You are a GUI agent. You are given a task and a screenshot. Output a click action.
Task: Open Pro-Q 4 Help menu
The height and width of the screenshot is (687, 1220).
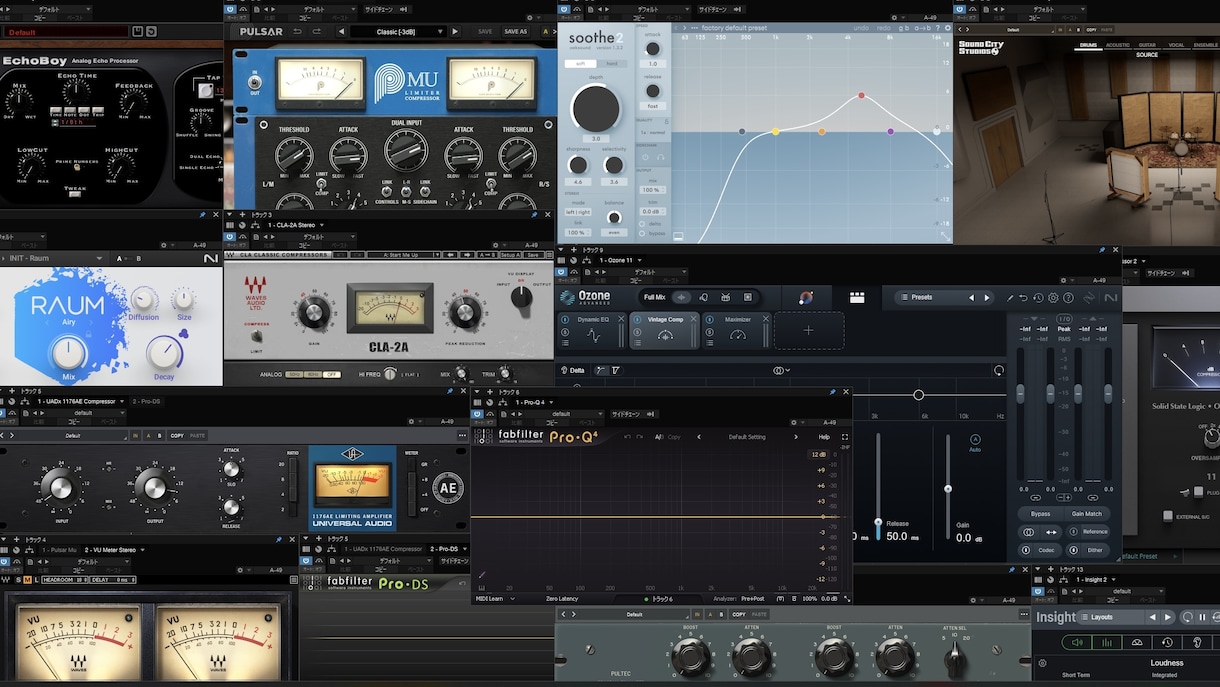pos(824,437)
